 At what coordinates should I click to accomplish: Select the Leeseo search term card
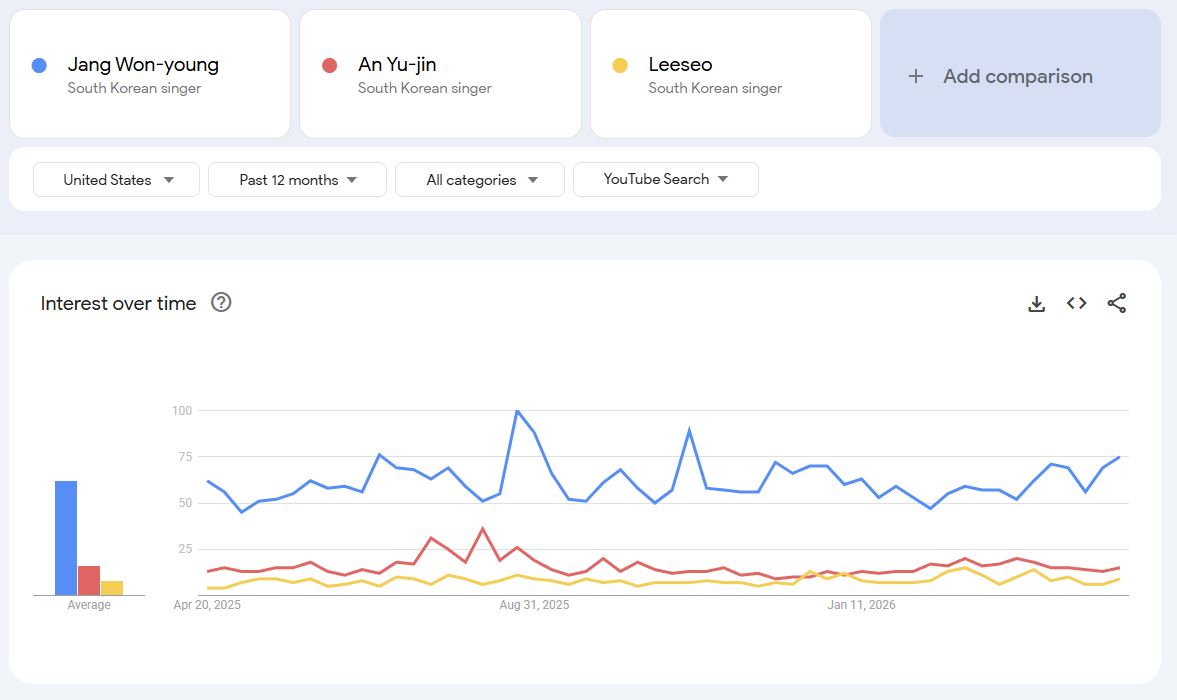click(x=730, y=74)
